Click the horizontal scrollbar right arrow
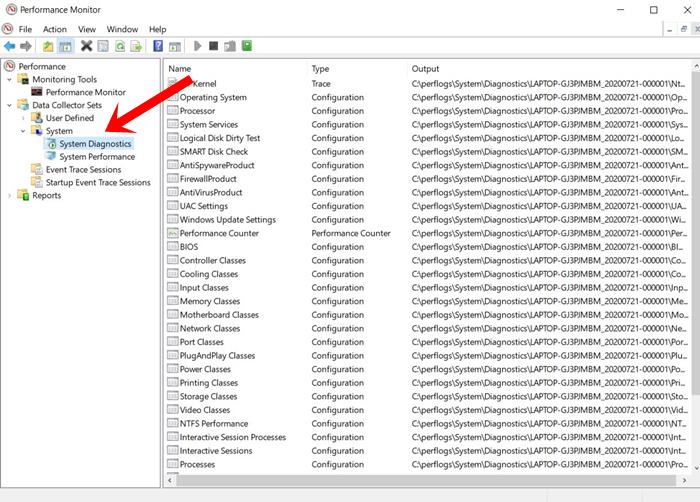700x502 pixels. [685, 481]
